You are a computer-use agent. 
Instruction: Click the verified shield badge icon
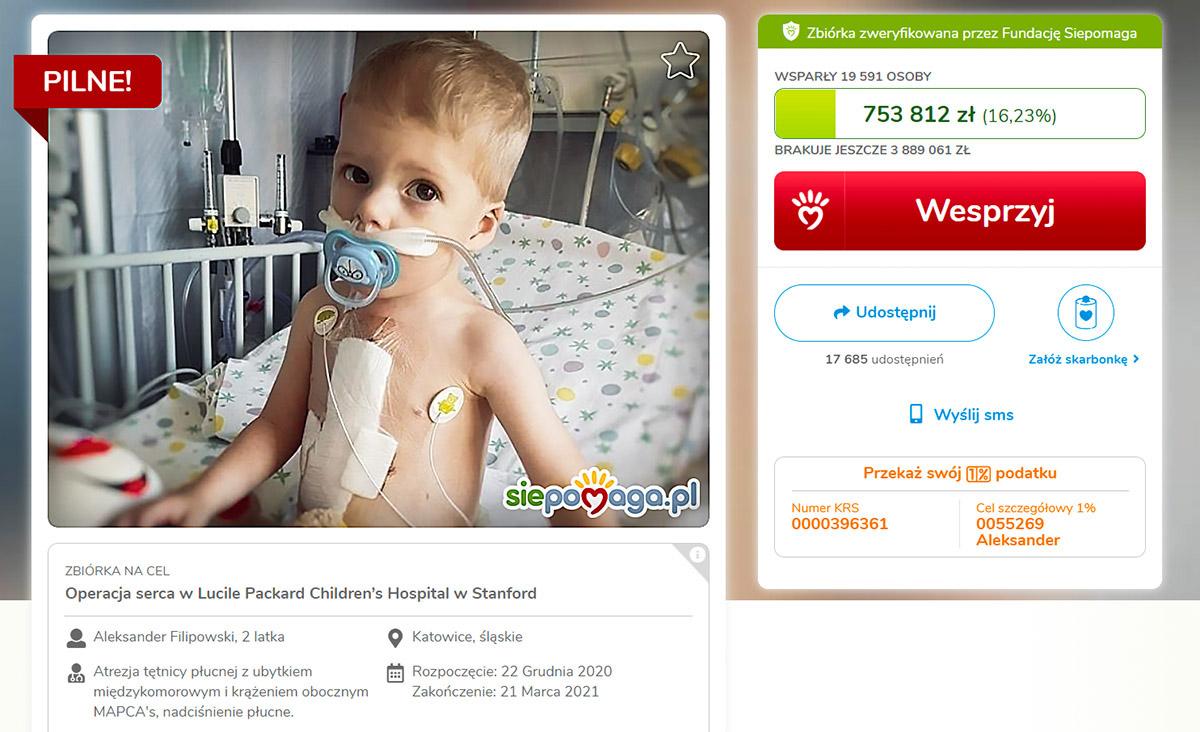[x=790, y=32]
